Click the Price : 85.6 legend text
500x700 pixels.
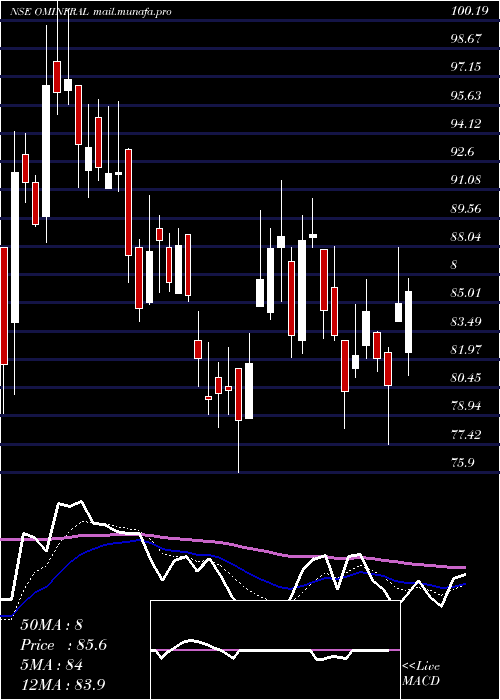[x=63, y=645]
